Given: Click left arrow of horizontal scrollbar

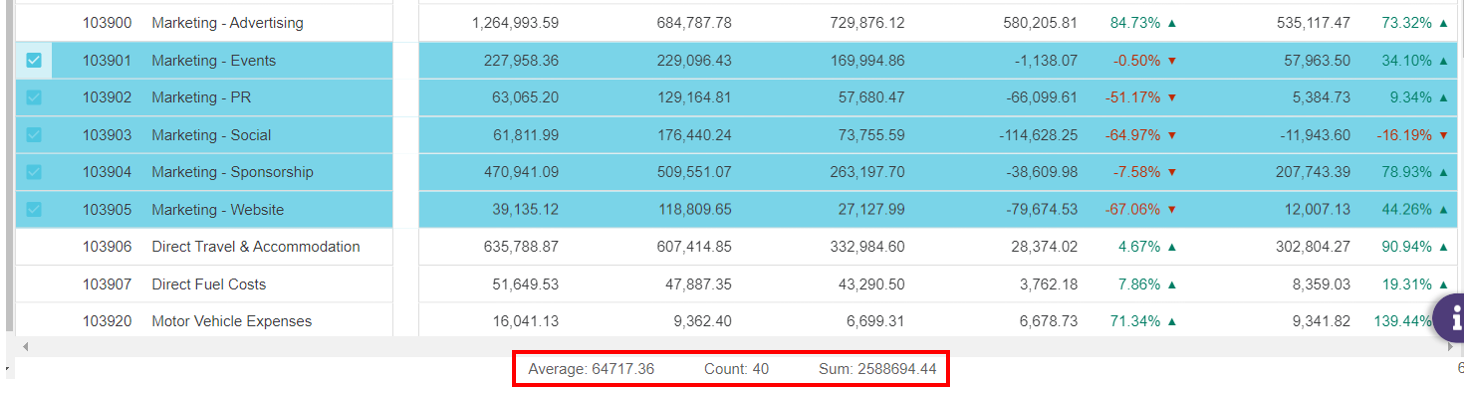Looking at the screenshot, I should [25, 347].
